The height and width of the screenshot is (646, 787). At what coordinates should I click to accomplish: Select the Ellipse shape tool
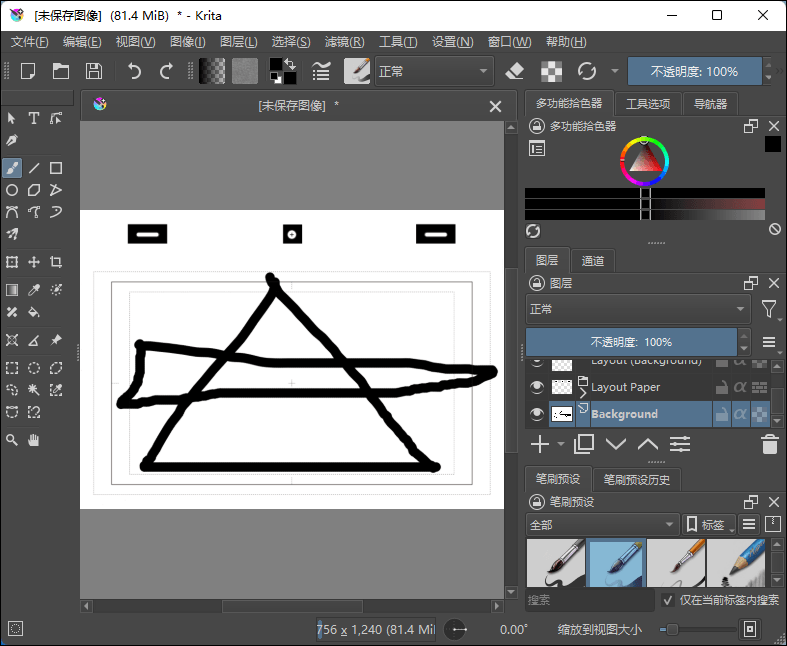[x=12, y=190]
